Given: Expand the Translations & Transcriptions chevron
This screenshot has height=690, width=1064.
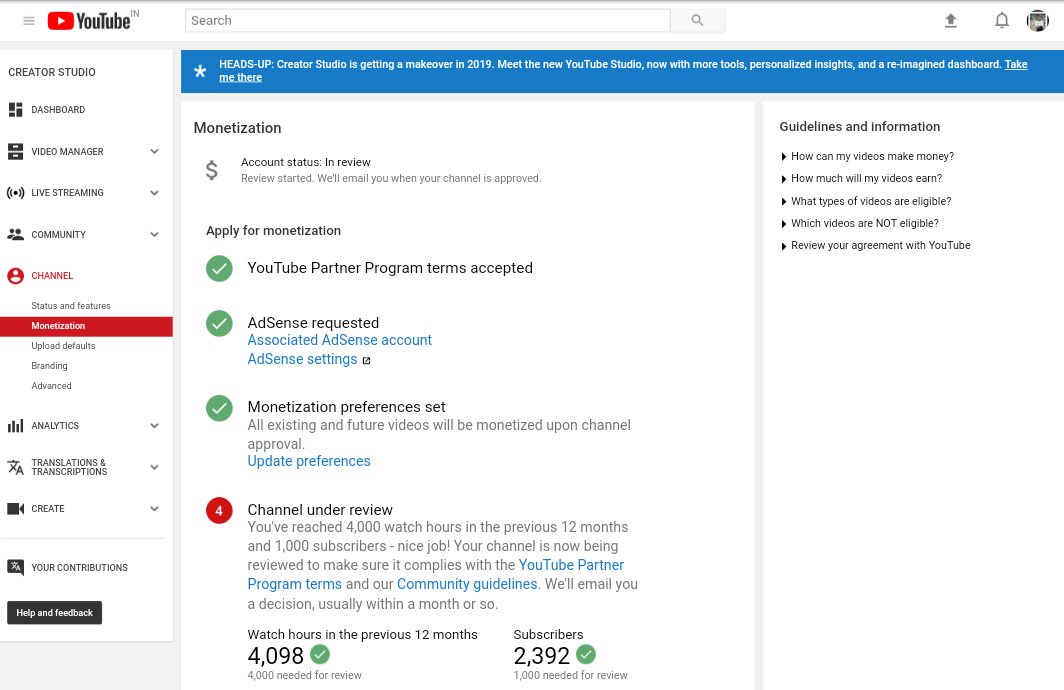Looking at the screenshot, I should click(155, 467).
